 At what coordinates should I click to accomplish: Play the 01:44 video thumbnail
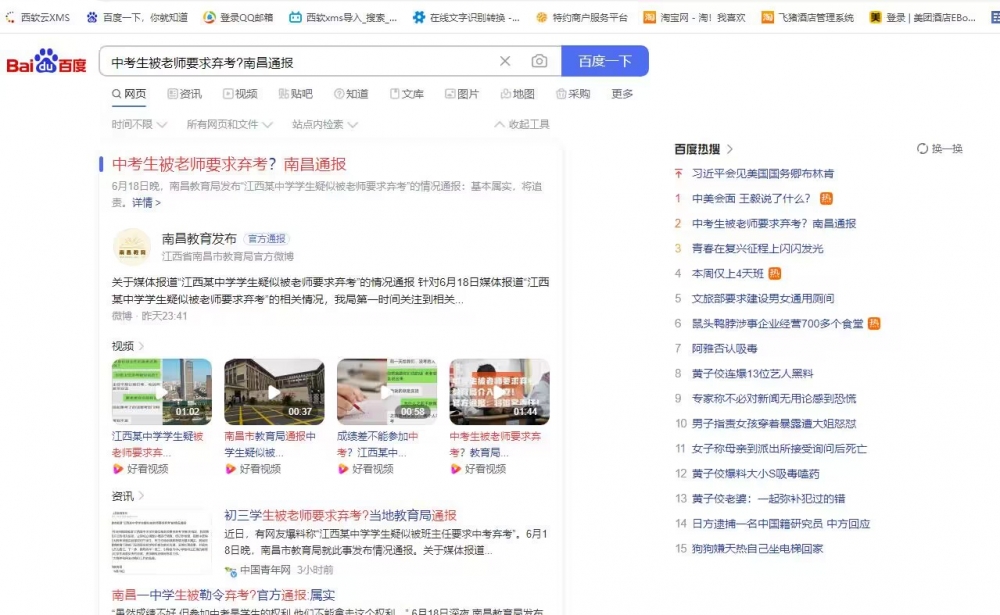pyautogui.click(x=499, y=392)
